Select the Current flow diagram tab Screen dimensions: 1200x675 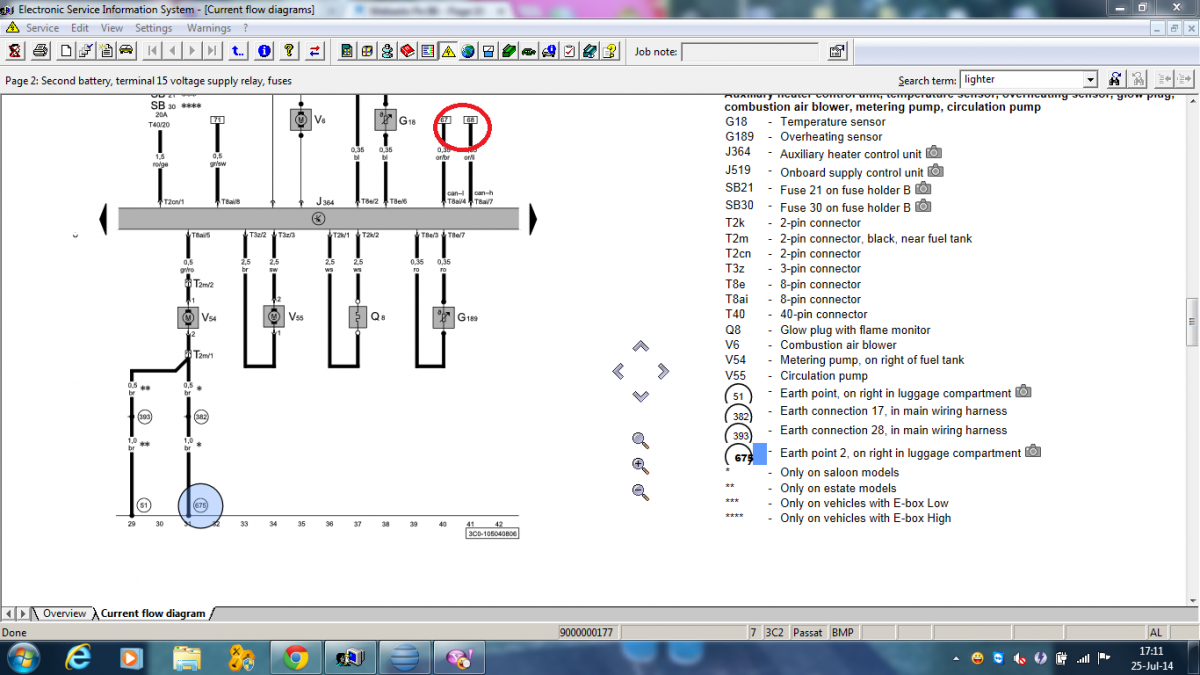(153, 613)
